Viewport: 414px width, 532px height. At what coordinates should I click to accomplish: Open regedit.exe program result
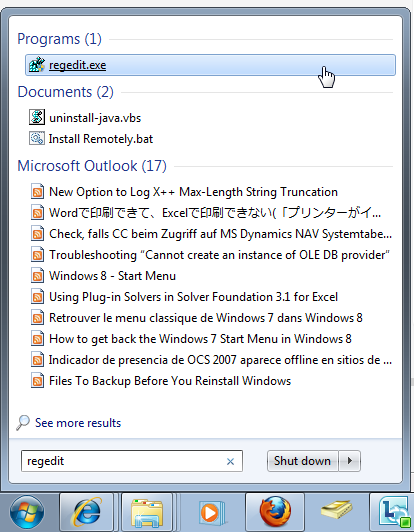click(x=210, y=65)
